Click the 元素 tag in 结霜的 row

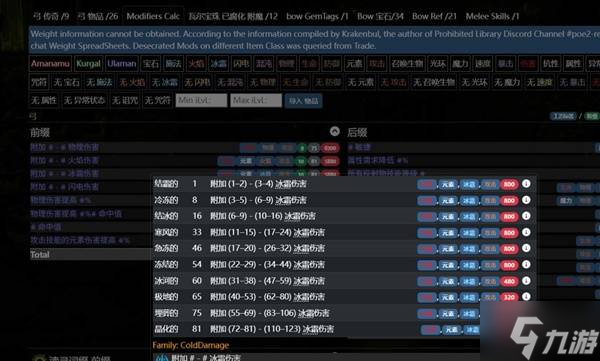[x=448, y=184]
